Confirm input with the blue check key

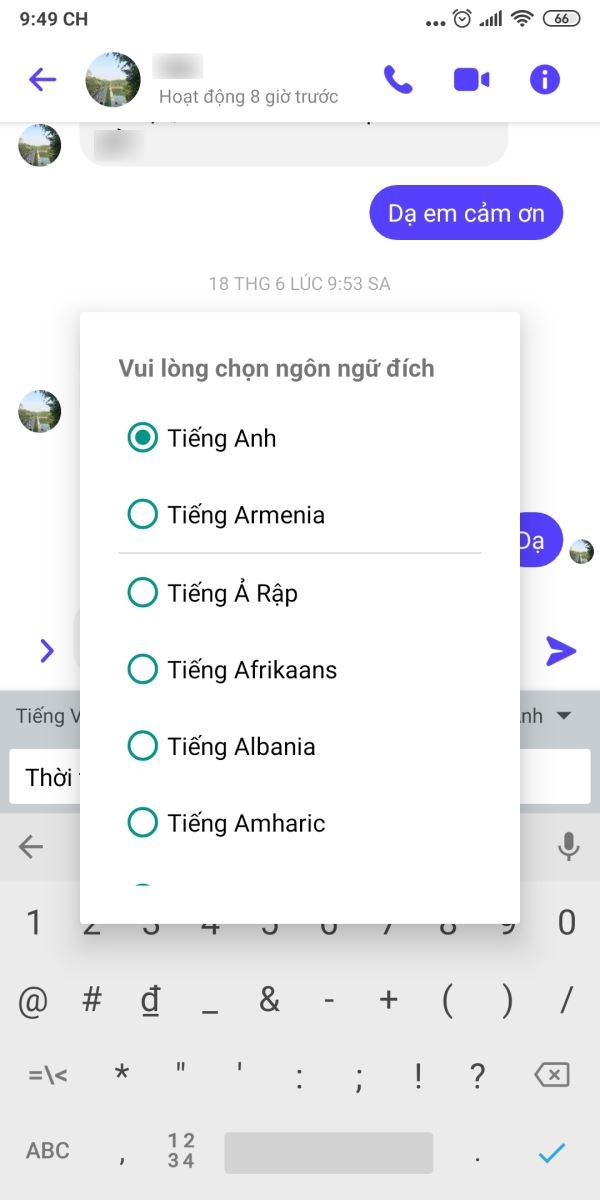551,1150
